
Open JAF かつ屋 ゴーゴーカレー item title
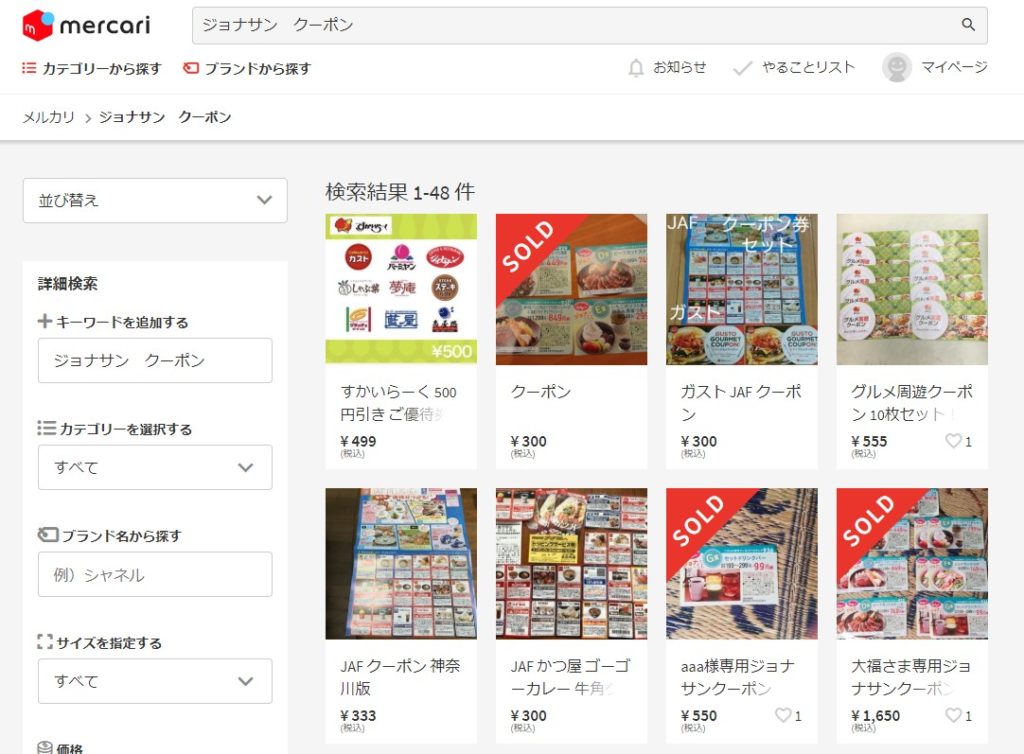coord(570,677)
